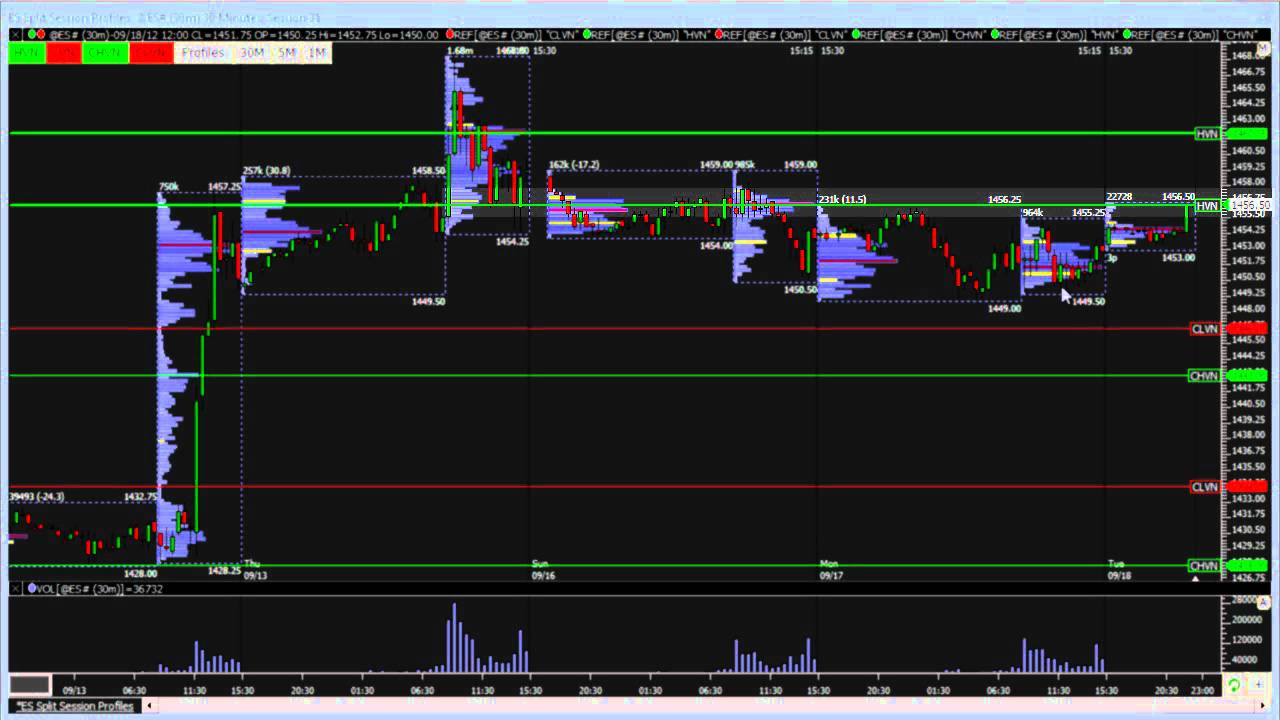Click the green refresh icon at bottom right
Screen dimensions: 1280x720
[1234, 686]
